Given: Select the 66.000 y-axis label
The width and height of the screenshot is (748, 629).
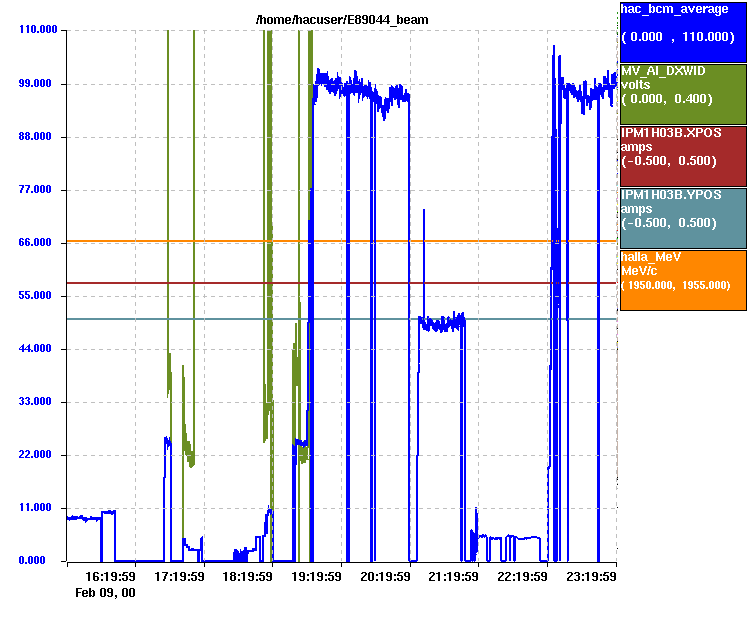Looking at the screenshot, I should pyautogui.click(x=39, y=243).
